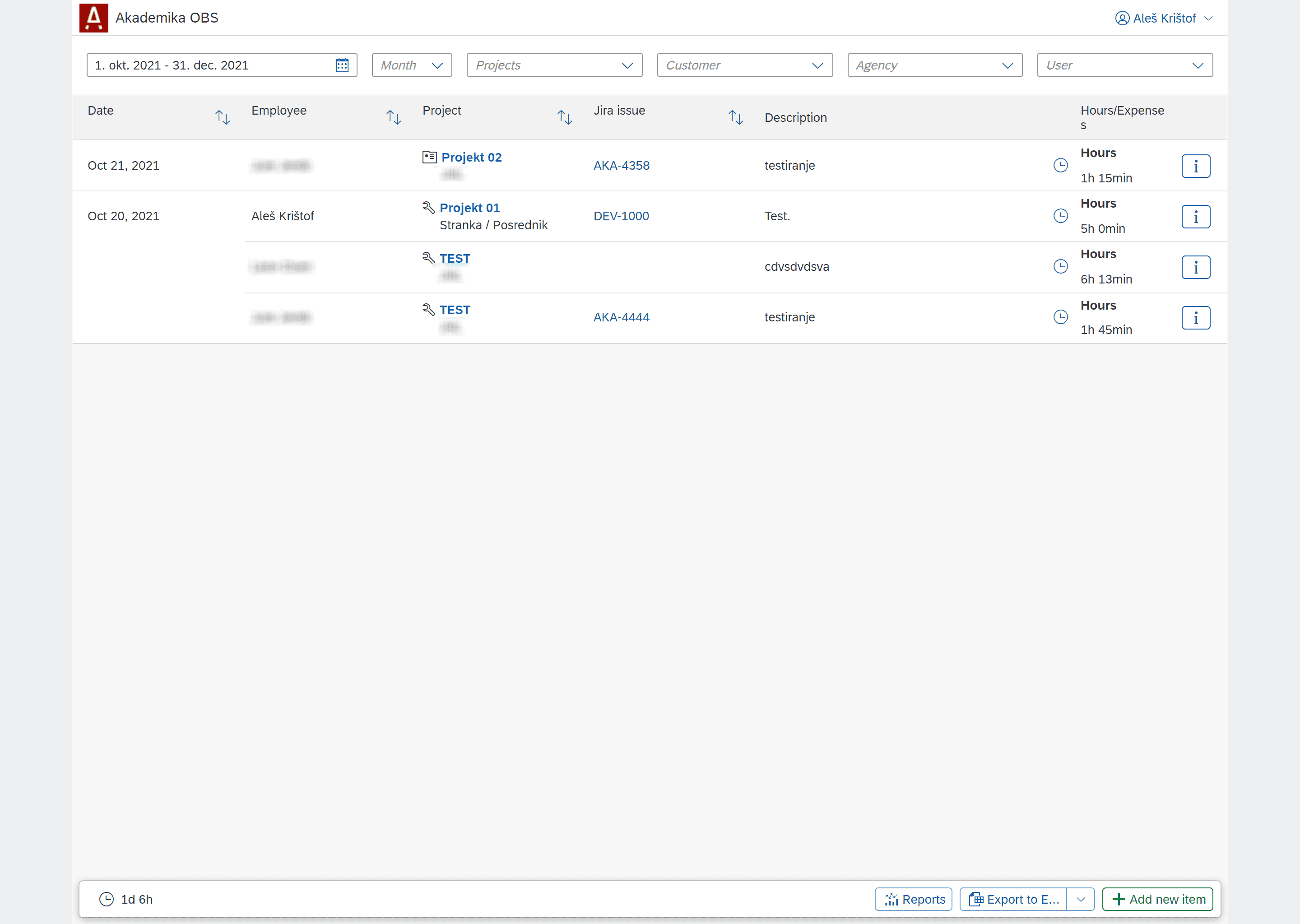Sort by Project column arrows

click(x=564, y=117)
